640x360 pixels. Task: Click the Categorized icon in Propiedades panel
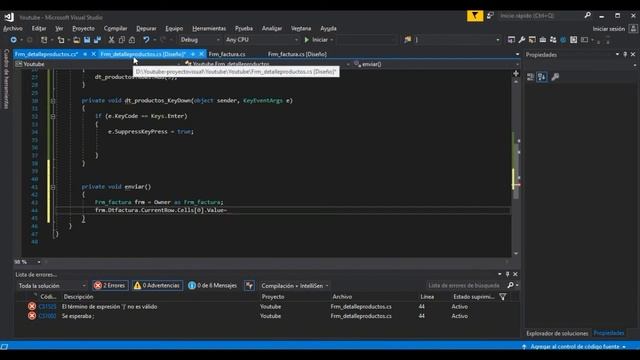pyautogui.click(x=530, y=77)
